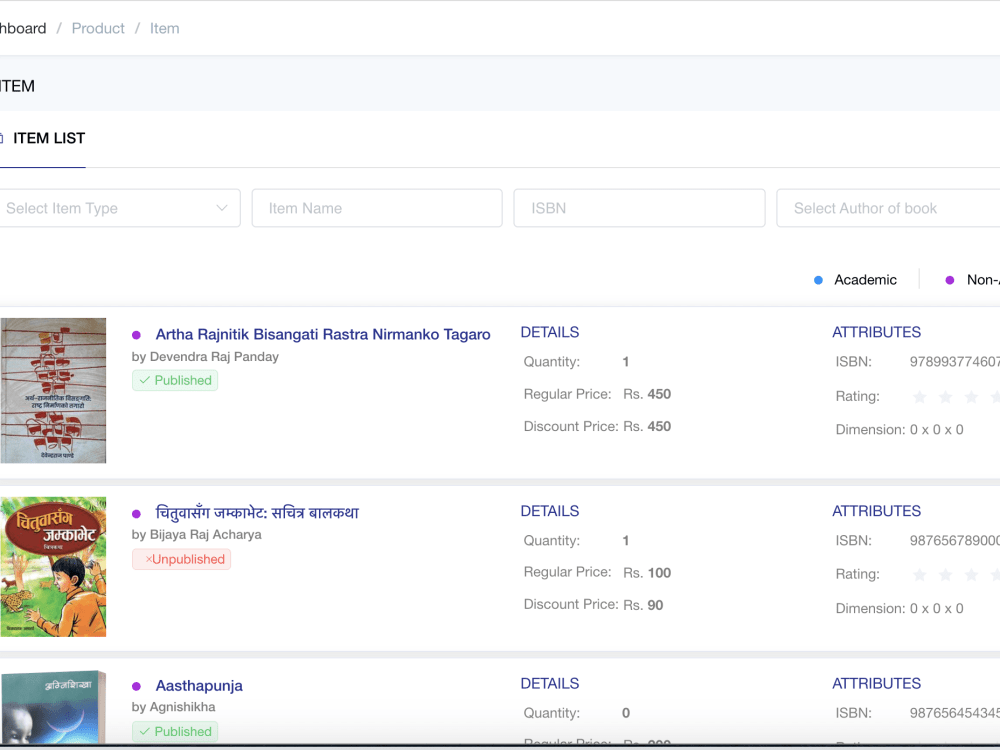Open the Select Item Type dropdown
Viewport: 1000px width, 750px height.
point(120,208)
